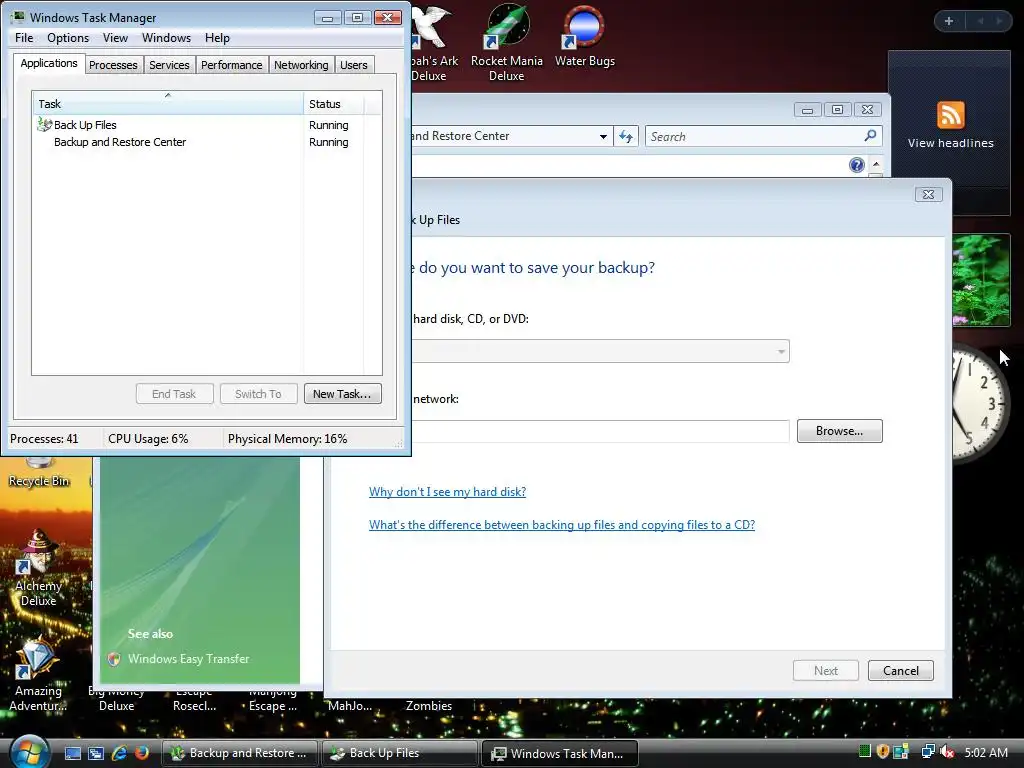Select the Back Up Files task row

click(206, 125)
